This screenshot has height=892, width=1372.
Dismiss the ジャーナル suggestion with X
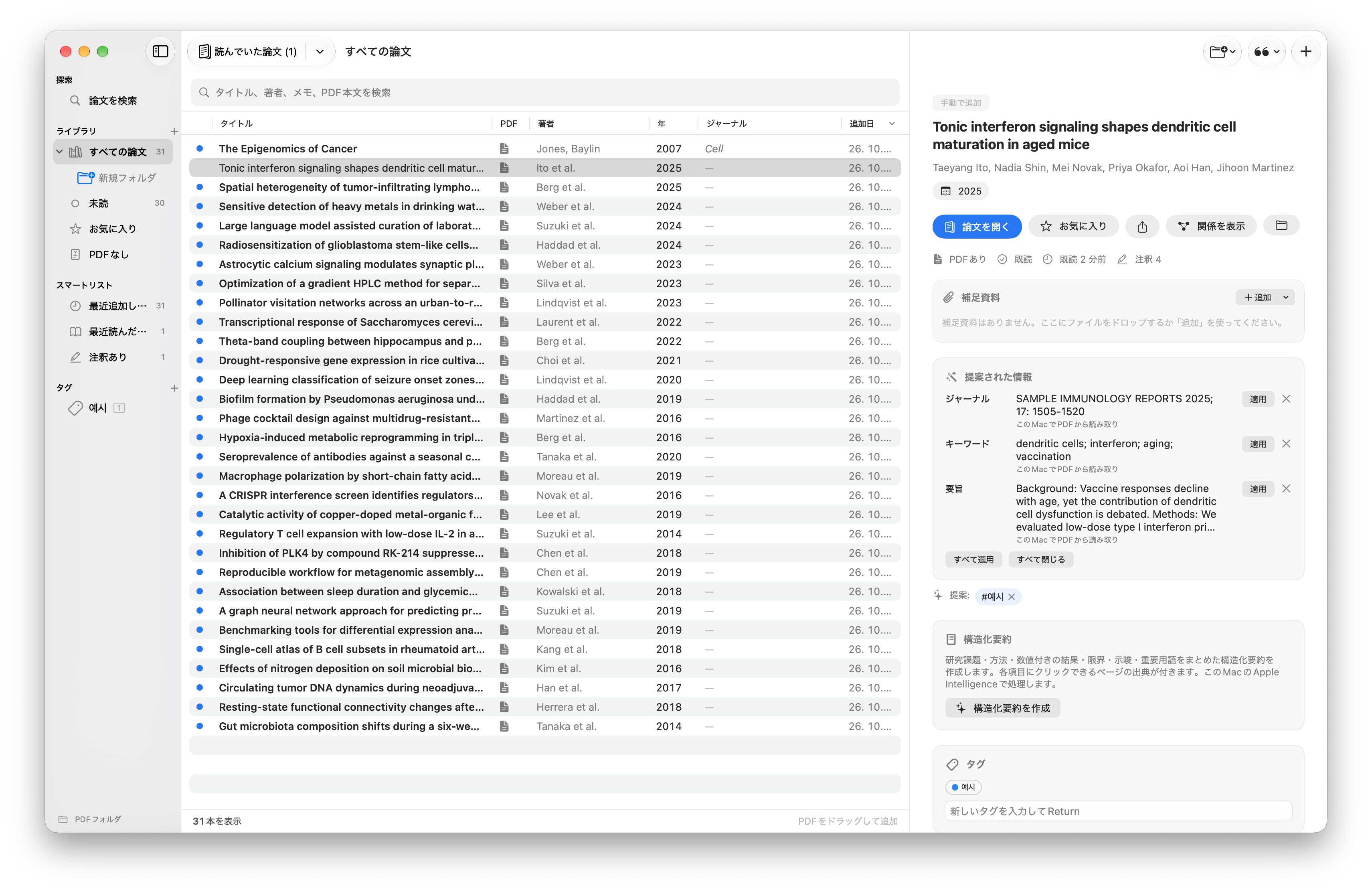point(1286,399)
